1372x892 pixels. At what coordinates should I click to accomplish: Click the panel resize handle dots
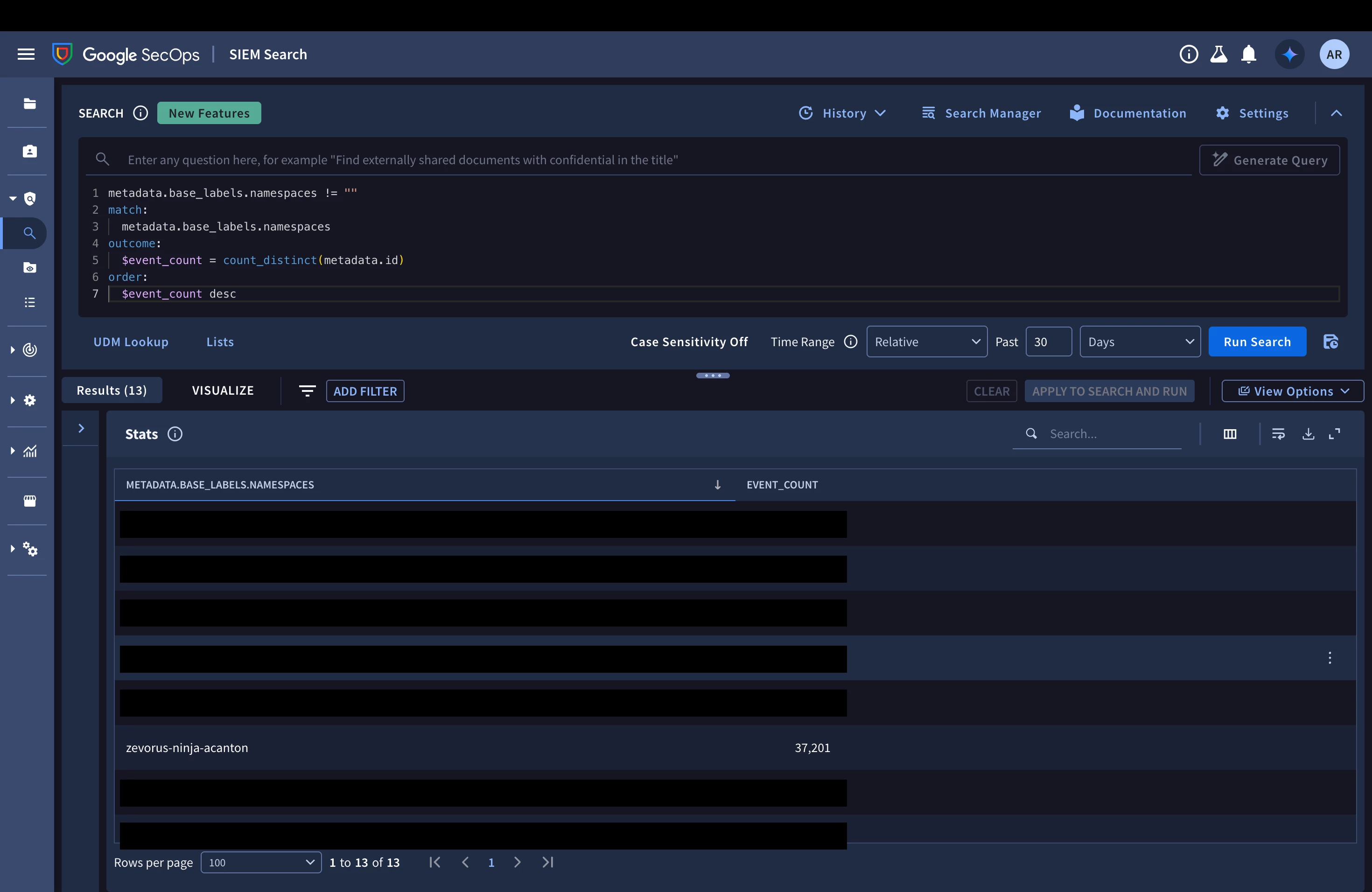[x=713, y=375]
